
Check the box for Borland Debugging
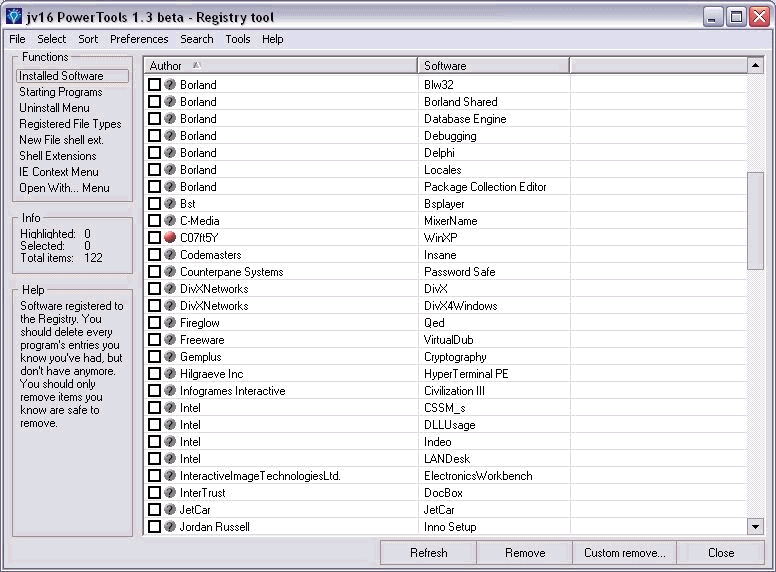point(154,136)
